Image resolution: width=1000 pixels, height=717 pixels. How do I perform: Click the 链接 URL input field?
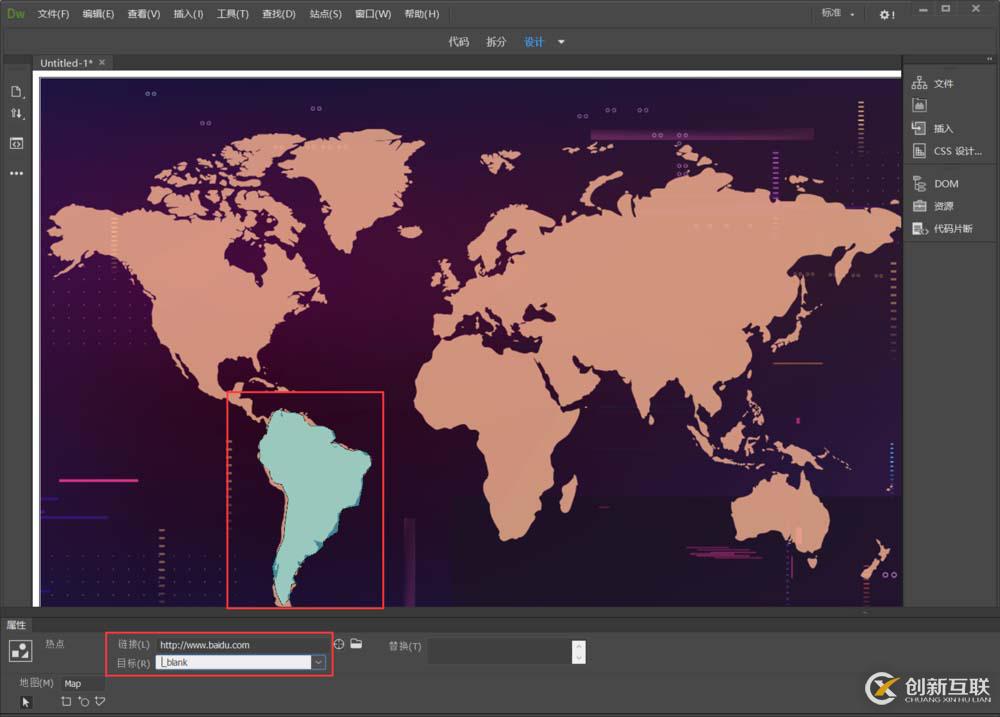[x=240, y=645]
